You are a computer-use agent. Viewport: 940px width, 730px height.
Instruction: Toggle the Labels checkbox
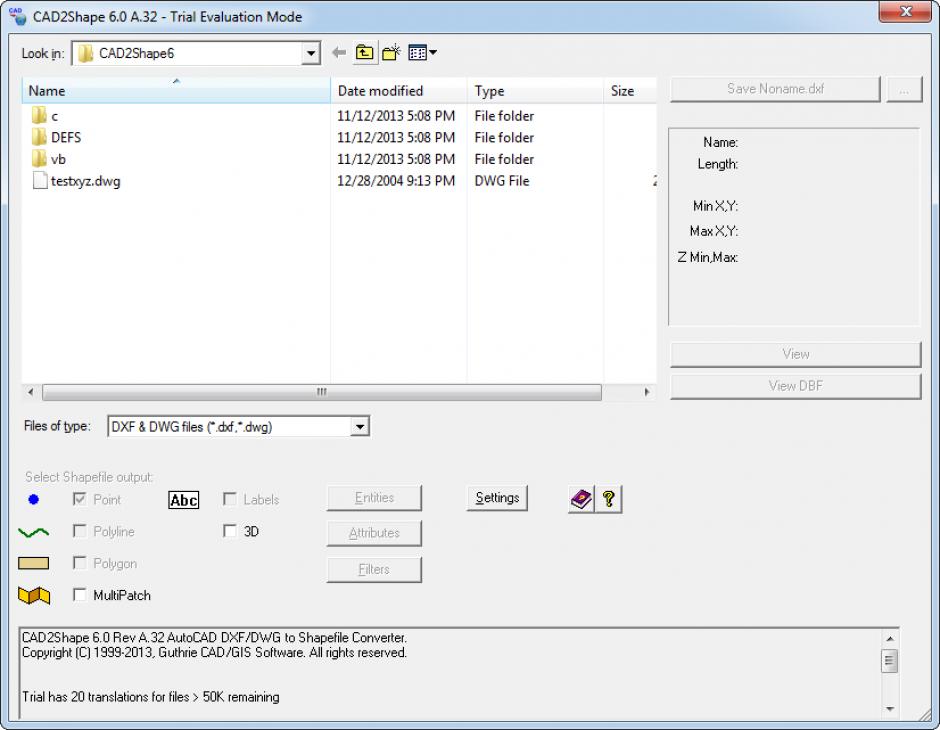point(230,499)
